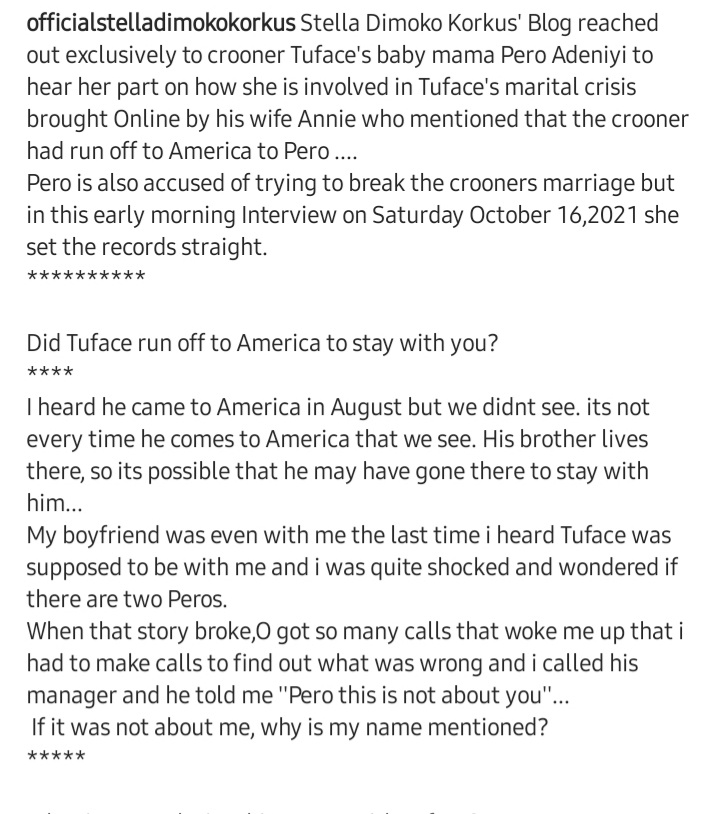Open the officialstelladimokokorkus profile username
The image size is (720, 814).
[161, 23]
